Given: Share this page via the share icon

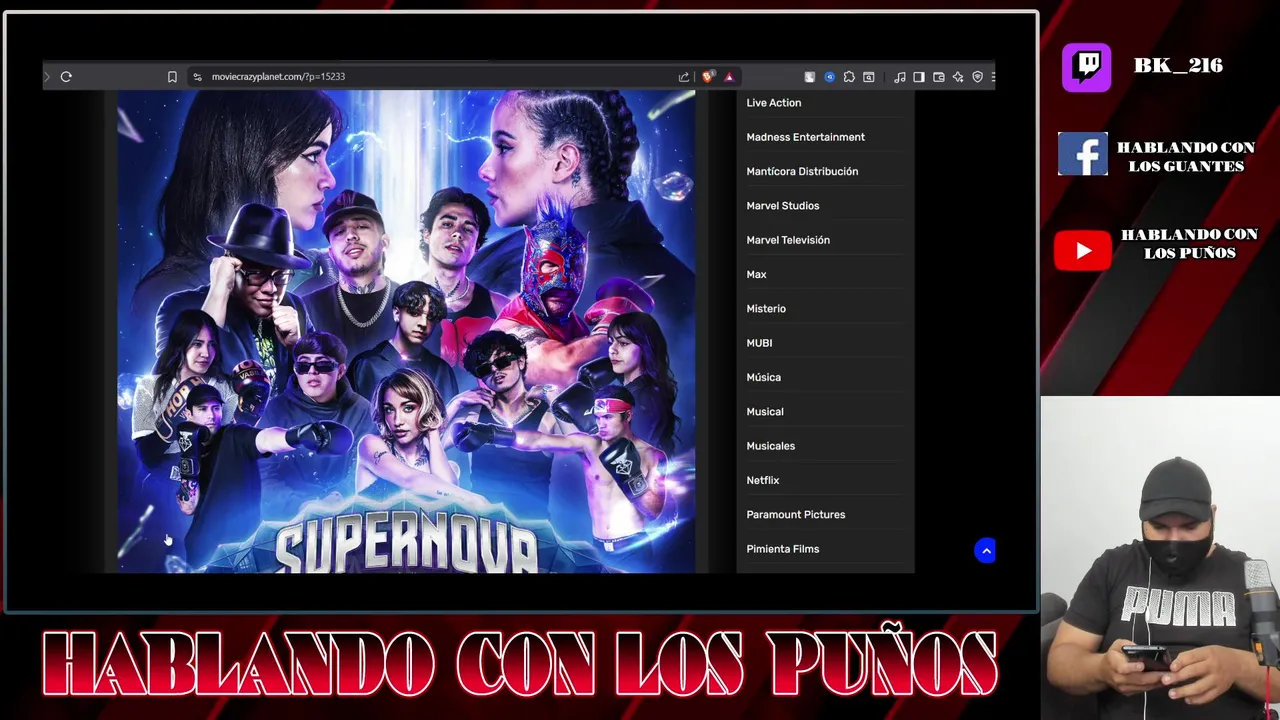Looking at the screenshot, I should tap(684, 77).
